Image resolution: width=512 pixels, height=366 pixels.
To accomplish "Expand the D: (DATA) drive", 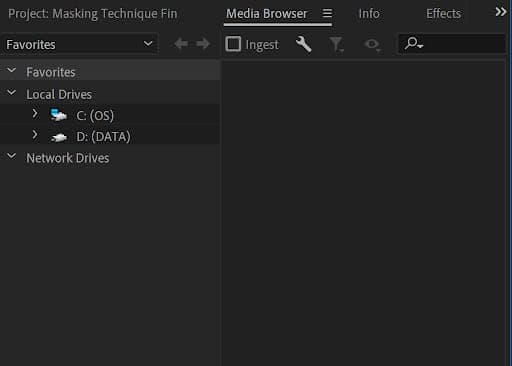I will [x=35, y=135].
